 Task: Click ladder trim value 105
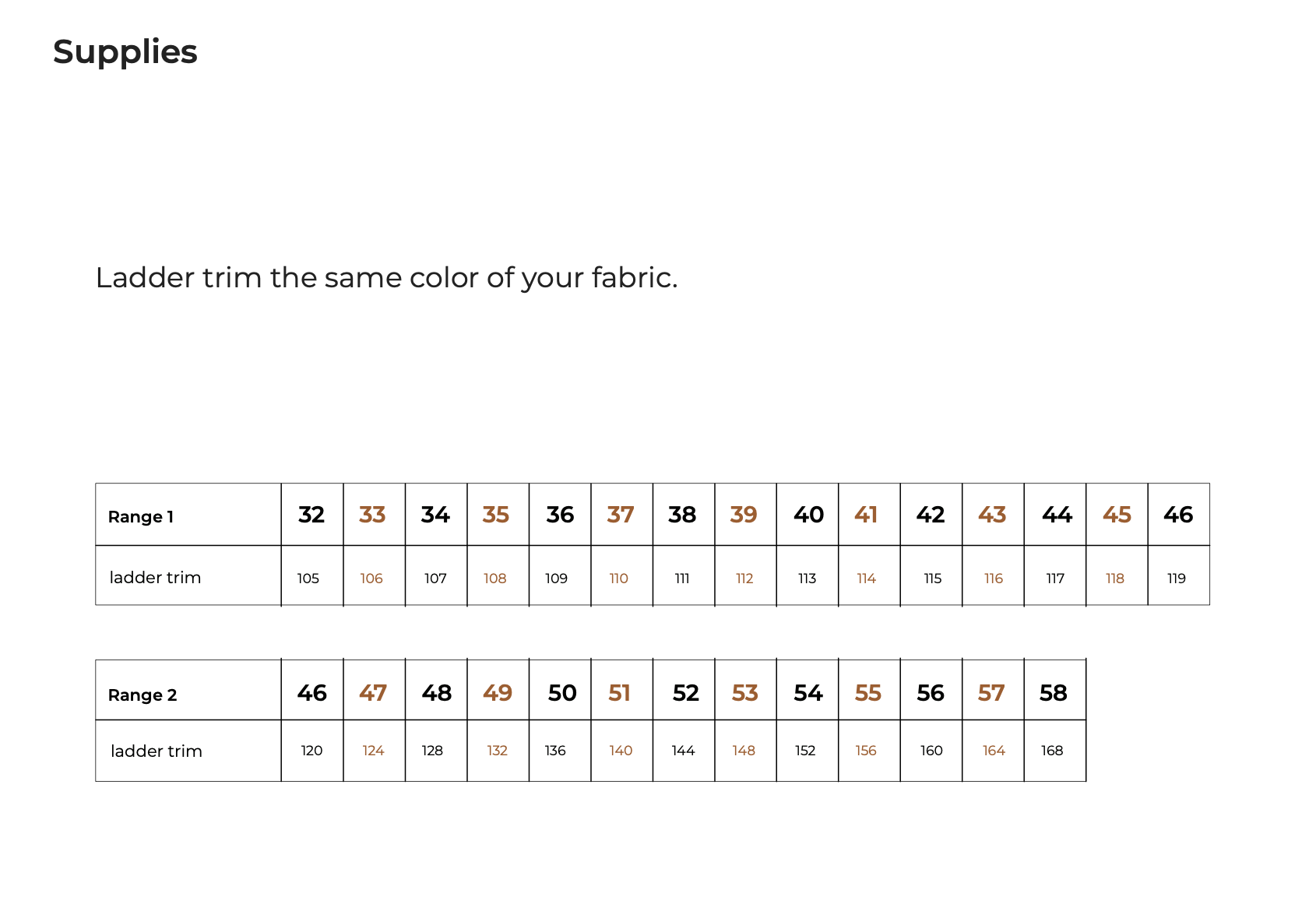coord(308,579)
